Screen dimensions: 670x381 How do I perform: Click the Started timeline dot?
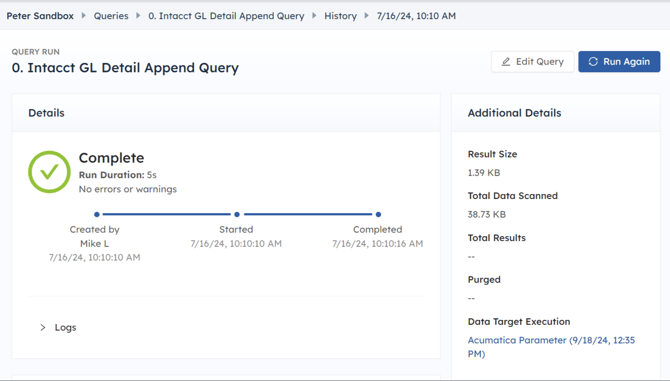coord(237,214)
